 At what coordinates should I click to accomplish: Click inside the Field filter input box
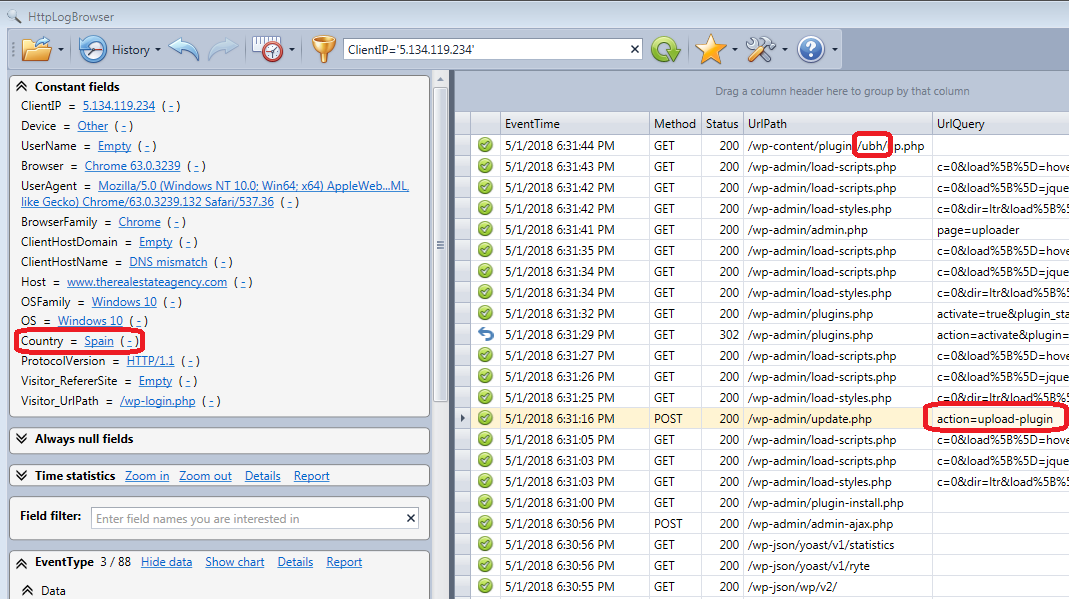click(x=248, y=519)
